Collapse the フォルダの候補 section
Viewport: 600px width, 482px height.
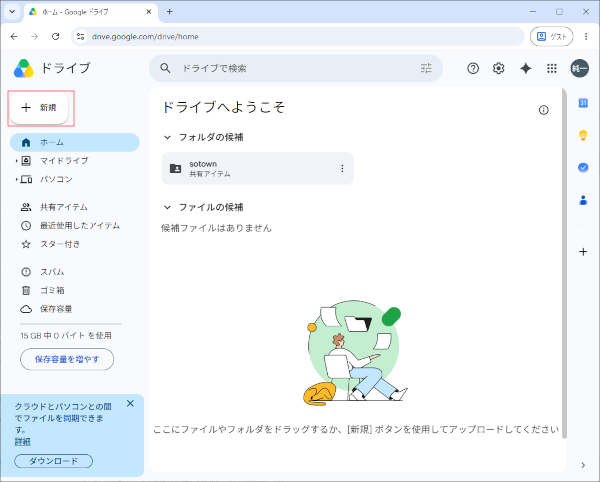(x=167, y=137)
